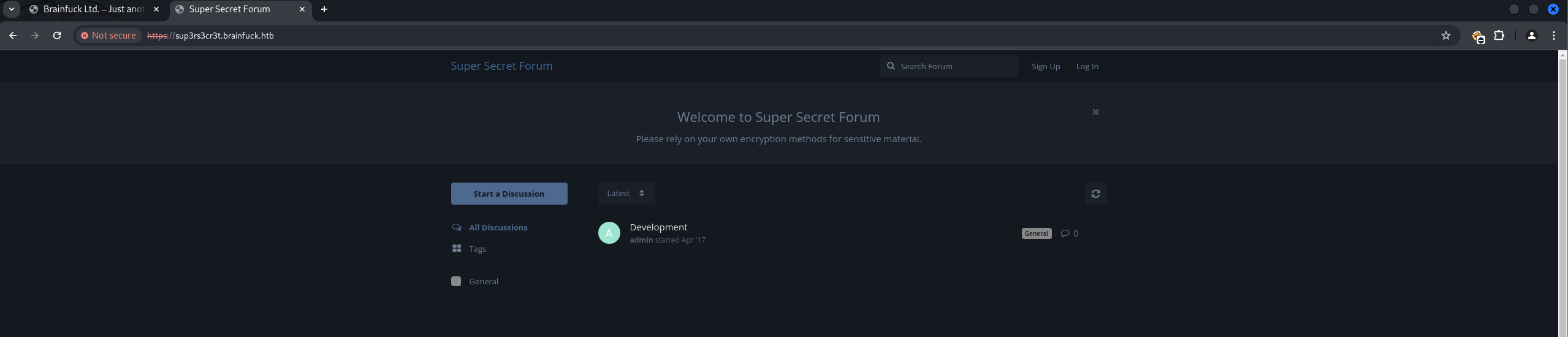This screenshot has height=337, width=1568.
Task: Open the browser extensions puzzle icon
Action: (x=1499, y=36)
